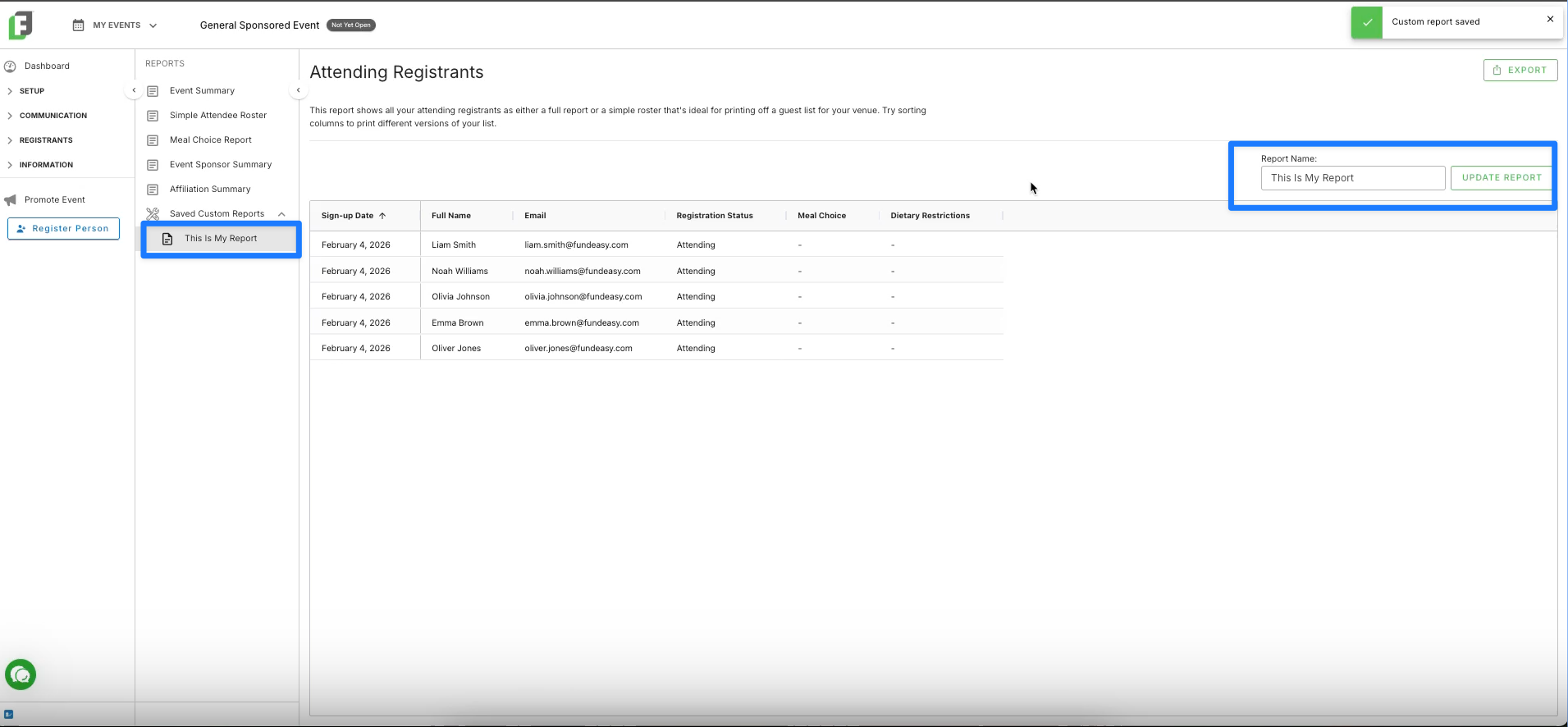Open the My Events dropdown
This screenshot has height=727, width=1568.
[x=115, y=25]
